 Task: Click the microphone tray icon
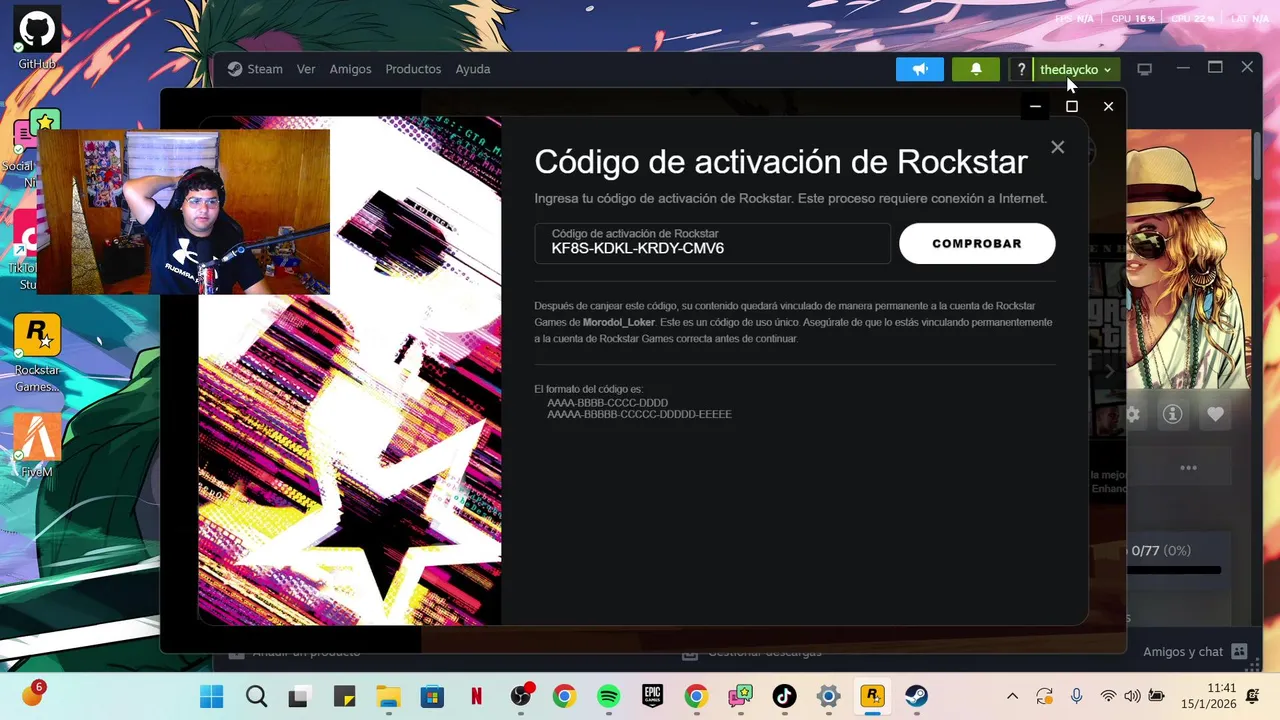click(1076, 696)
